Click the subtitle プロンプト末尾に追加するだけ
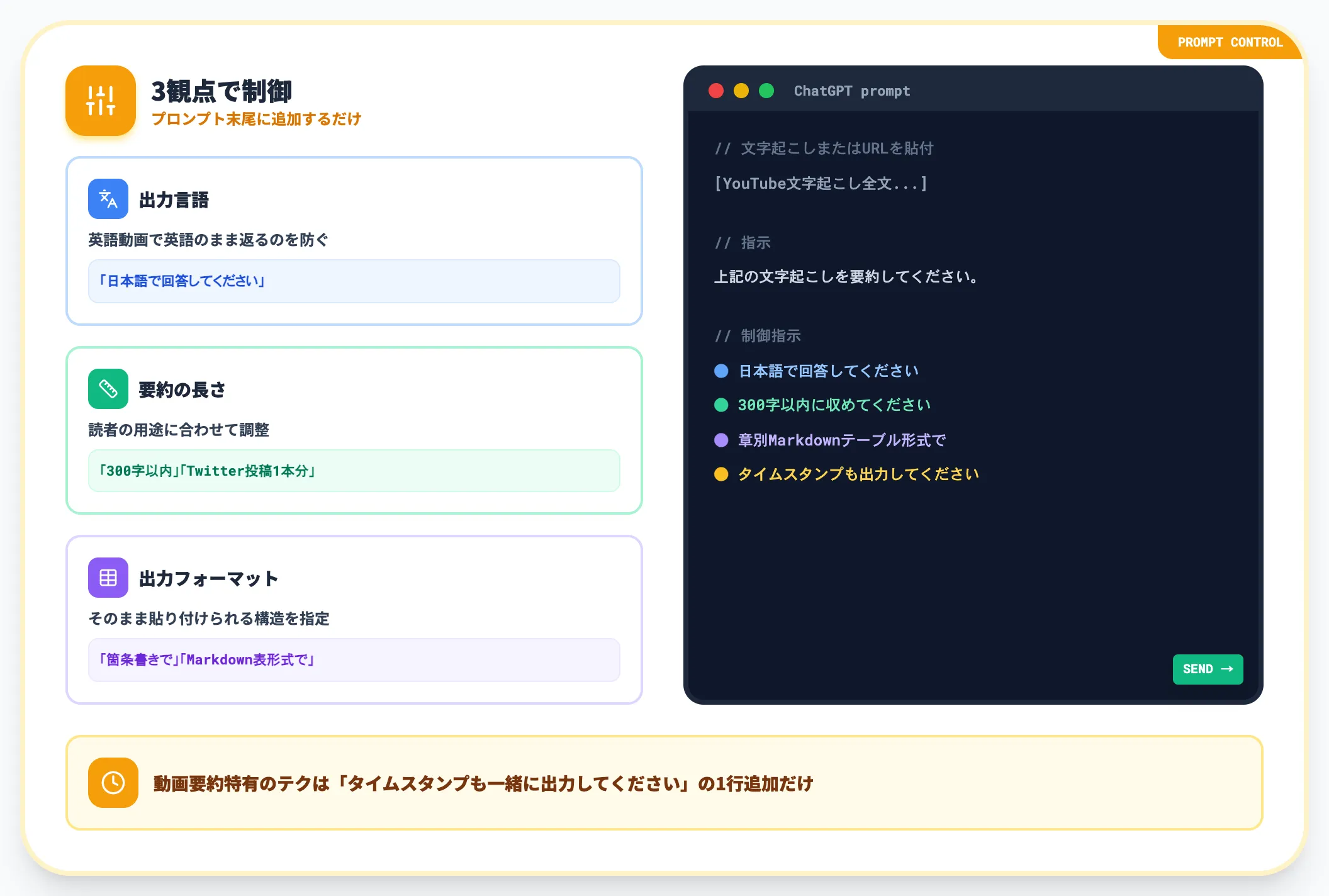 pyautogui.click(x=256, y=119)
